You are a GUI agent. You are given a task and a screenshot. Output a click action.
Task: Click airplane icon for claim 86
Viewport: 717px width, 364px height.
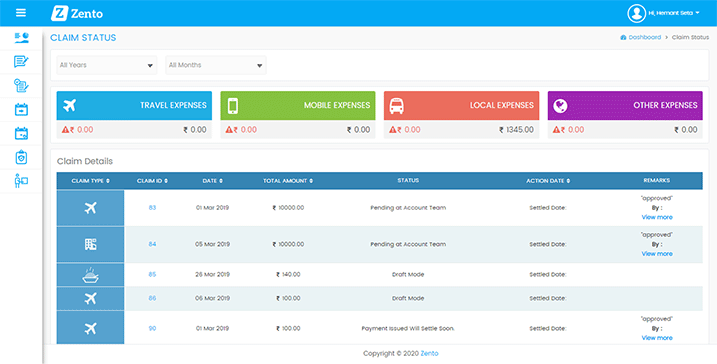(x=91, y=299)
